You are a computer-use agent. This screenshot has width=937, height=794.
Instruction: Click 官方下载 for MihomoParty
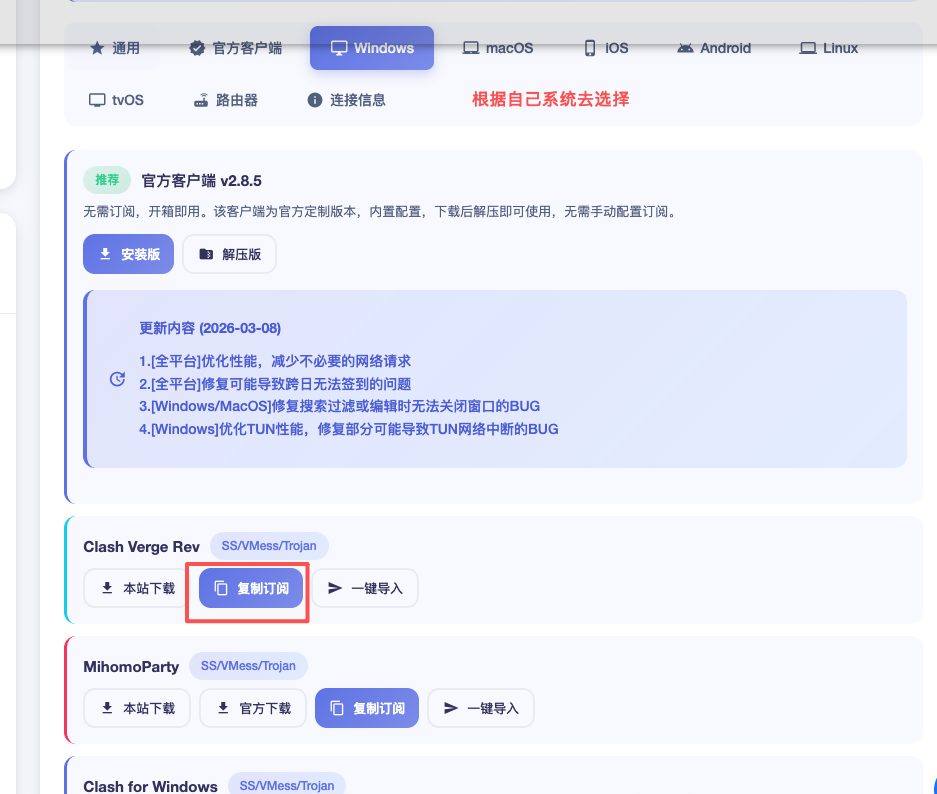pyautogui.click(x=254, y=708)
